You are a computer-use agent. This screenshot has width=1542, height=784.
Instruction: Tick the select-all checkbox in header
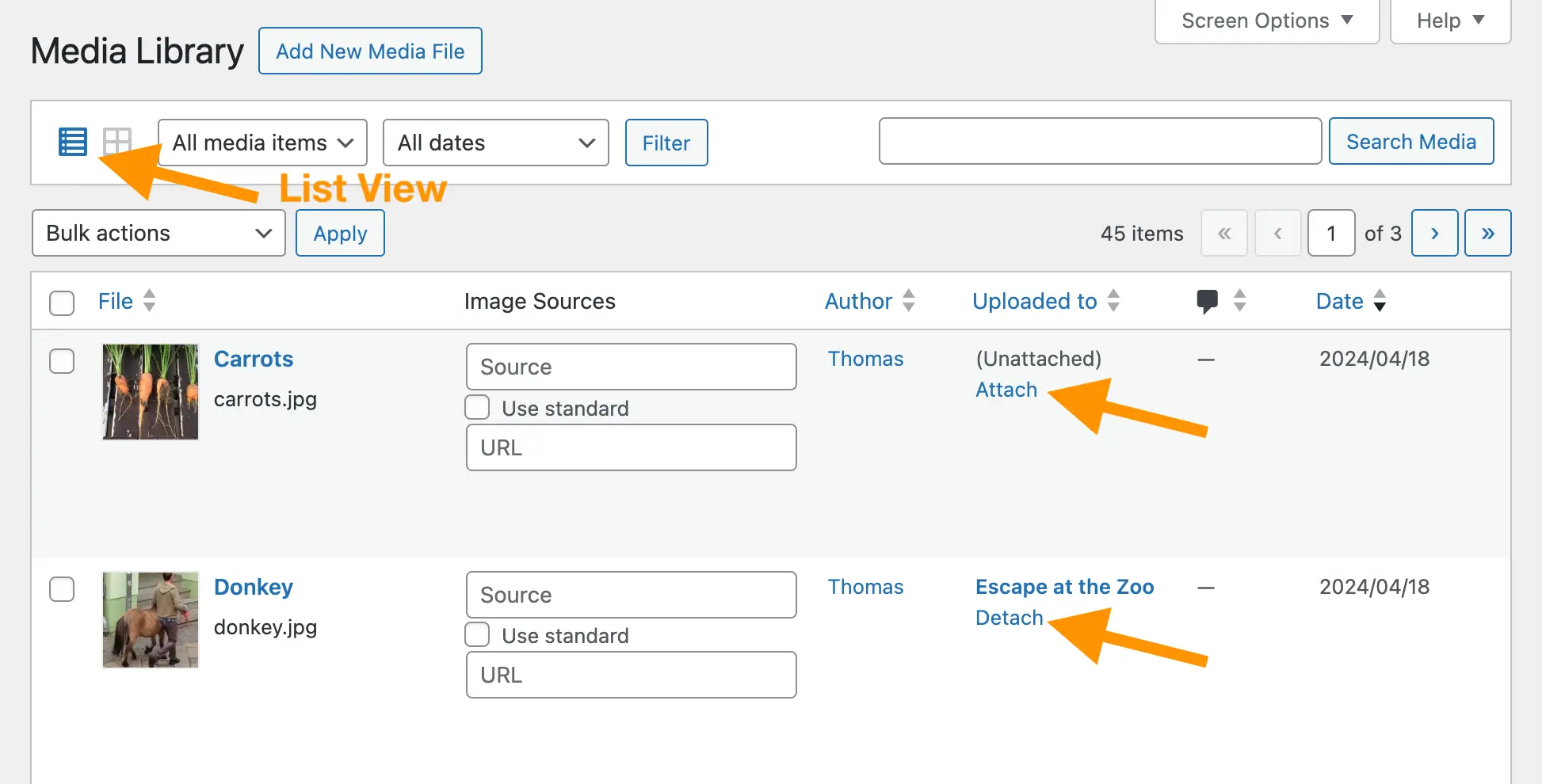coord(62,303)
